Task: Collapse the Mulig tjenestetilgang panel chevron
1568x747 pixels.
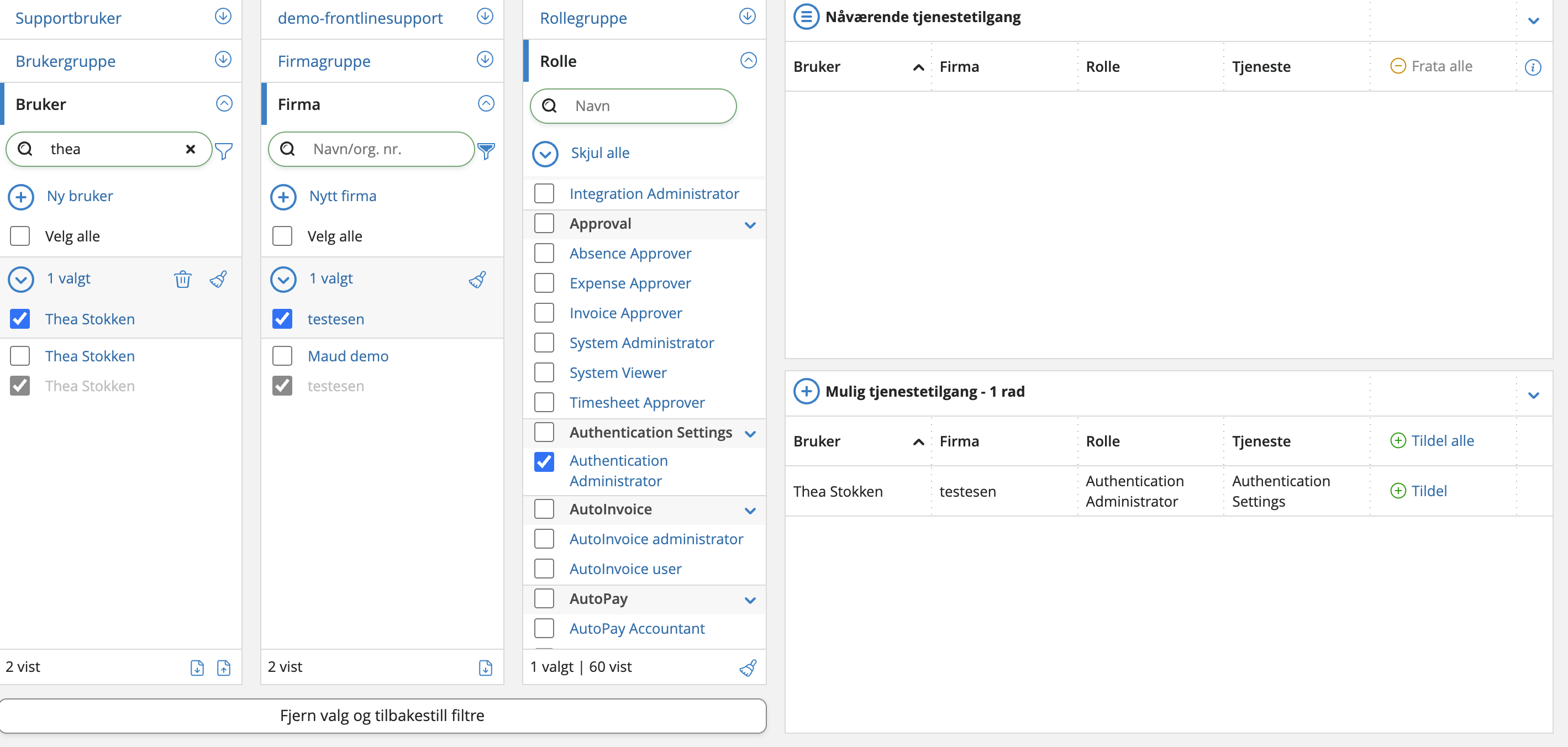Action: point(1533,395)
